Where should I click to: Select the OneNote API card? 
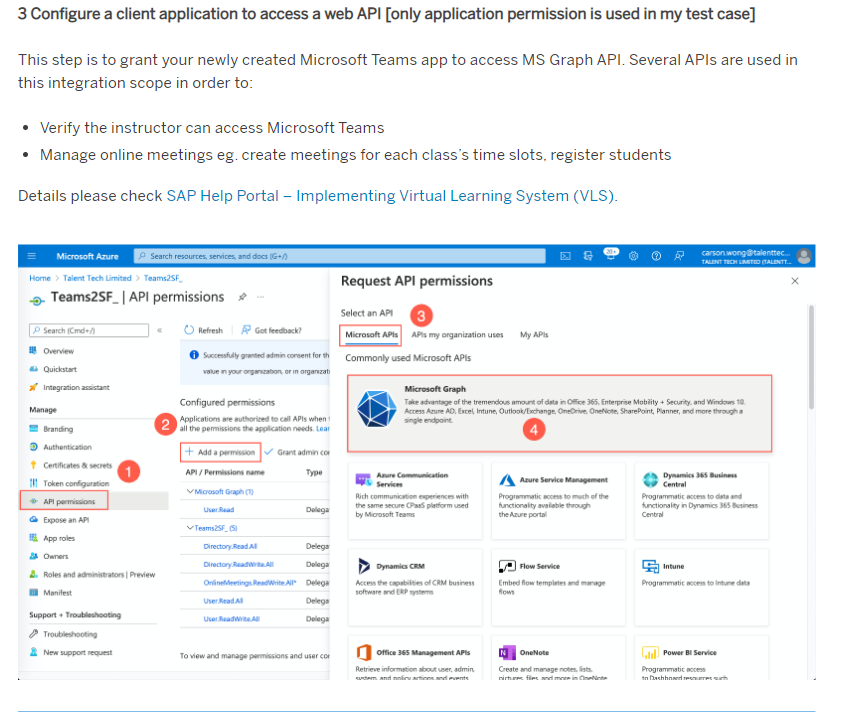click(558, 658)
